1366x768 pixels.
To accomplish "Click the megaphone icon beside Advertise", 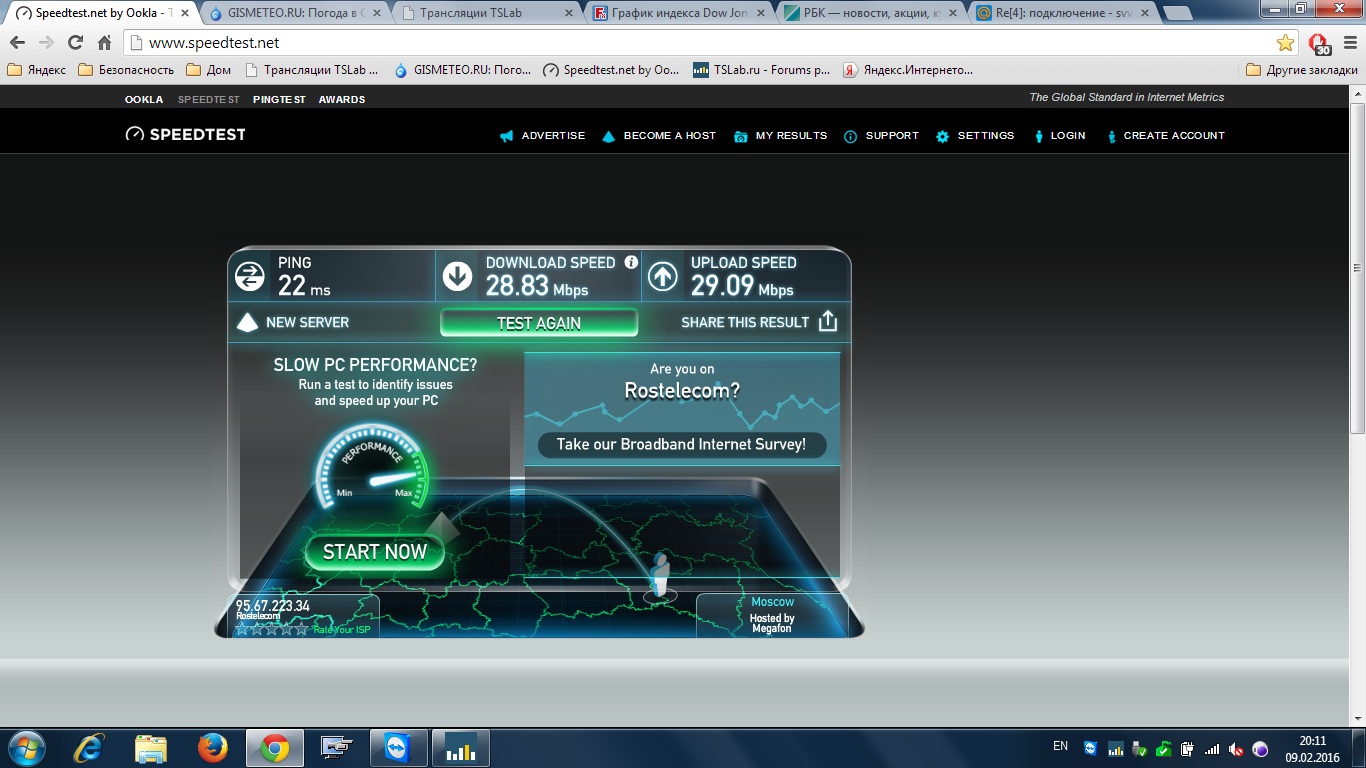I will point(506,136).
